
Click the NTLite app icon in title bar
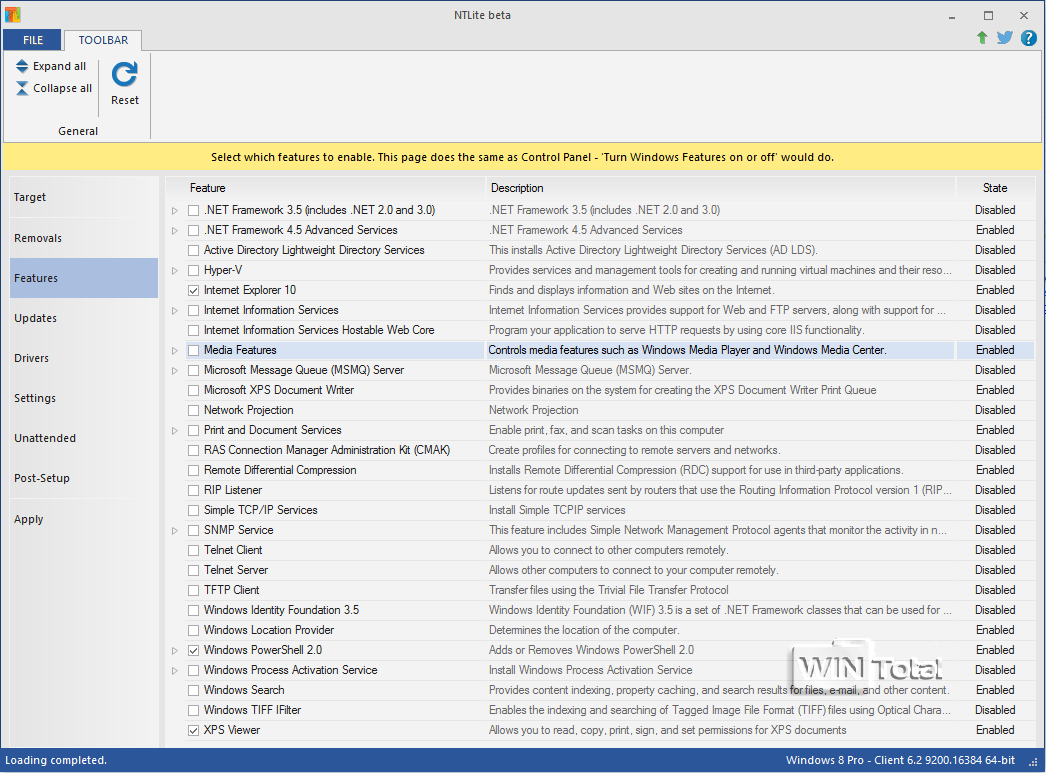point(13,15)
